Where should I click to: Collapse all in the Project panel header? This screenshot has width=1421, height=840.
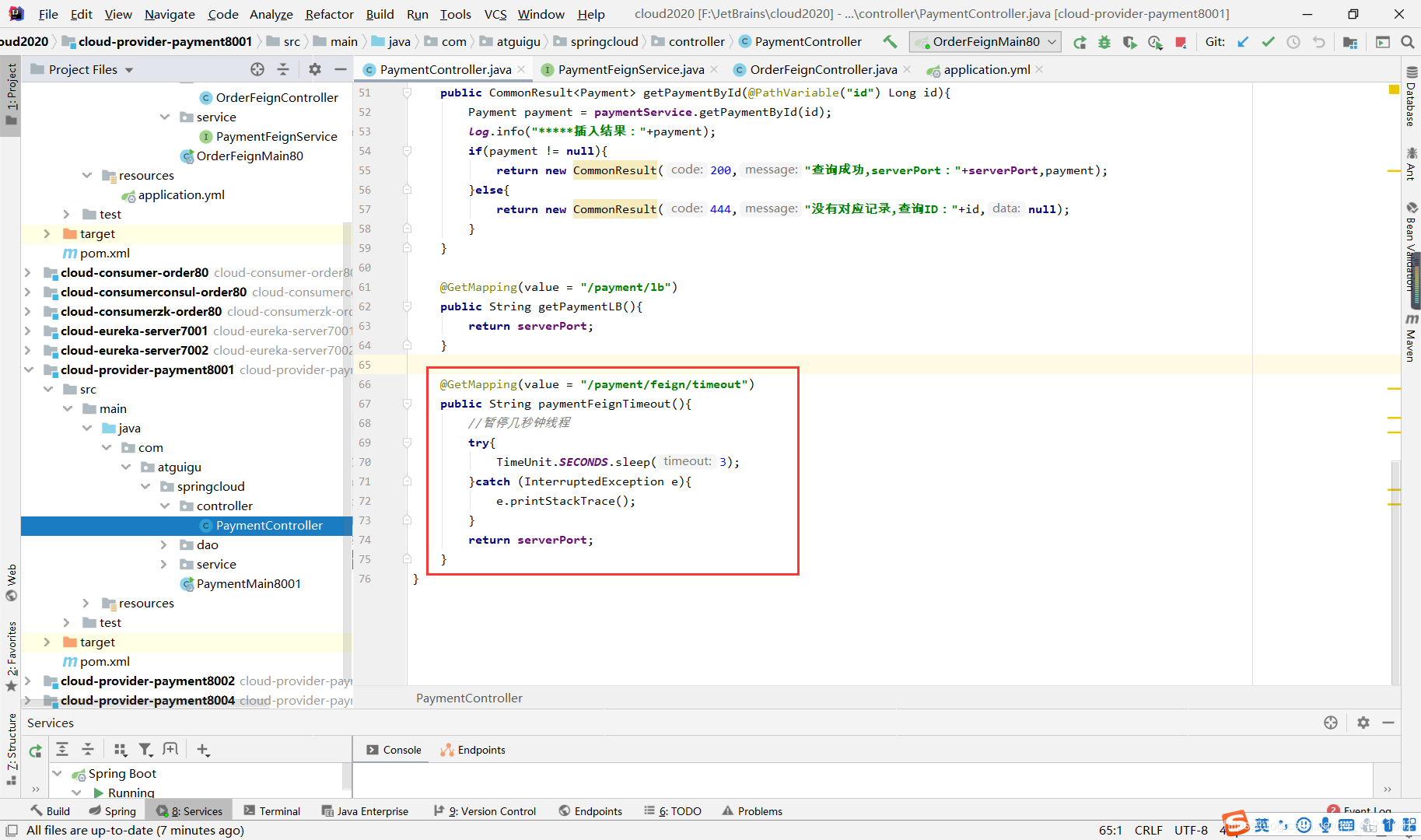pyautogui.click(x=283, y=69)
